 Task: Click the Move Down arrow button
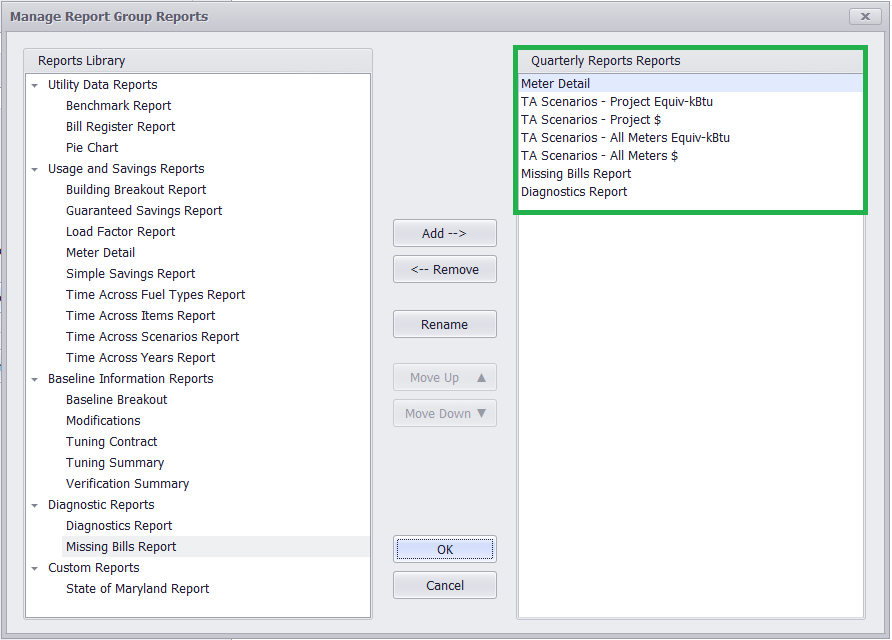click(444, 414)
